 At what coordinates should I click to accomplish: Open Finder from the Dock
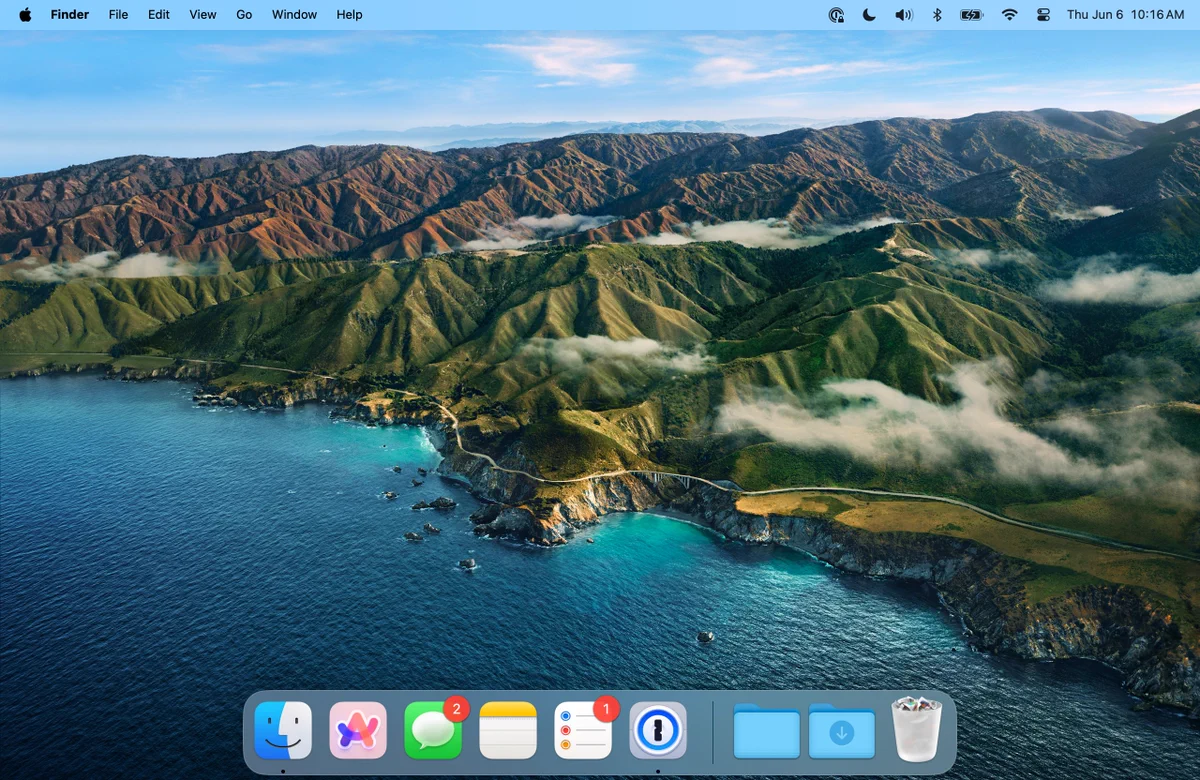[x=283, y=730]
